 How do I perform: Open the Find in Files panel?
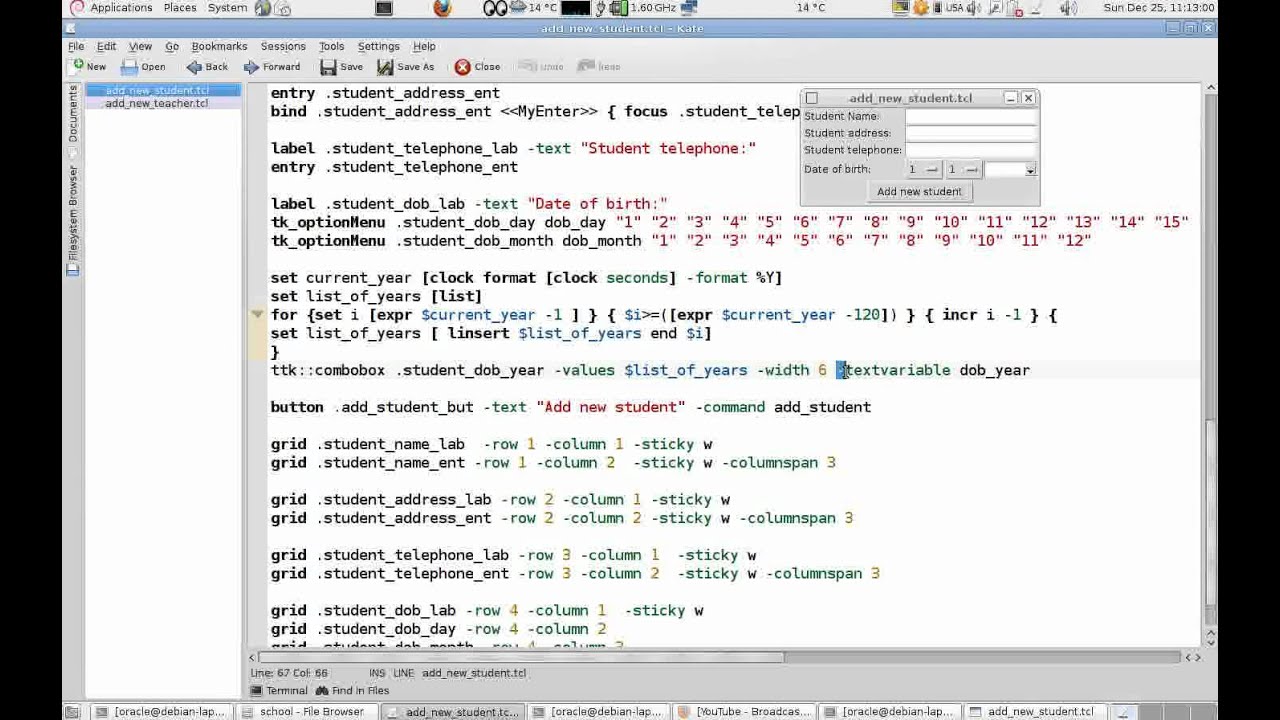(353, 691)
